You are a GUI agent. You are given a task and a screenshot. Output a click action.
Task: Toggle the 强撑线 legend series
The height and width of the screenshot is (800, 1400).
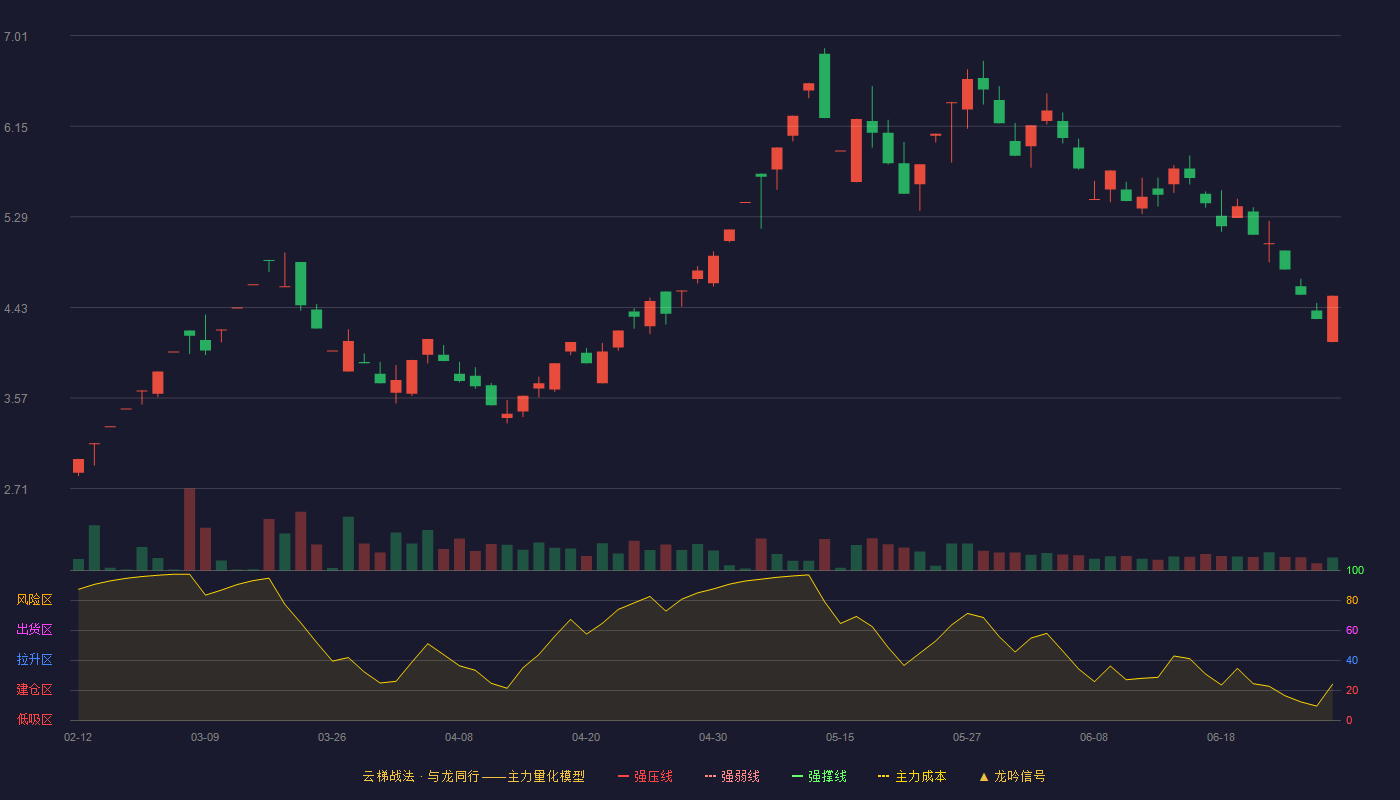click(x=819, y=776)
